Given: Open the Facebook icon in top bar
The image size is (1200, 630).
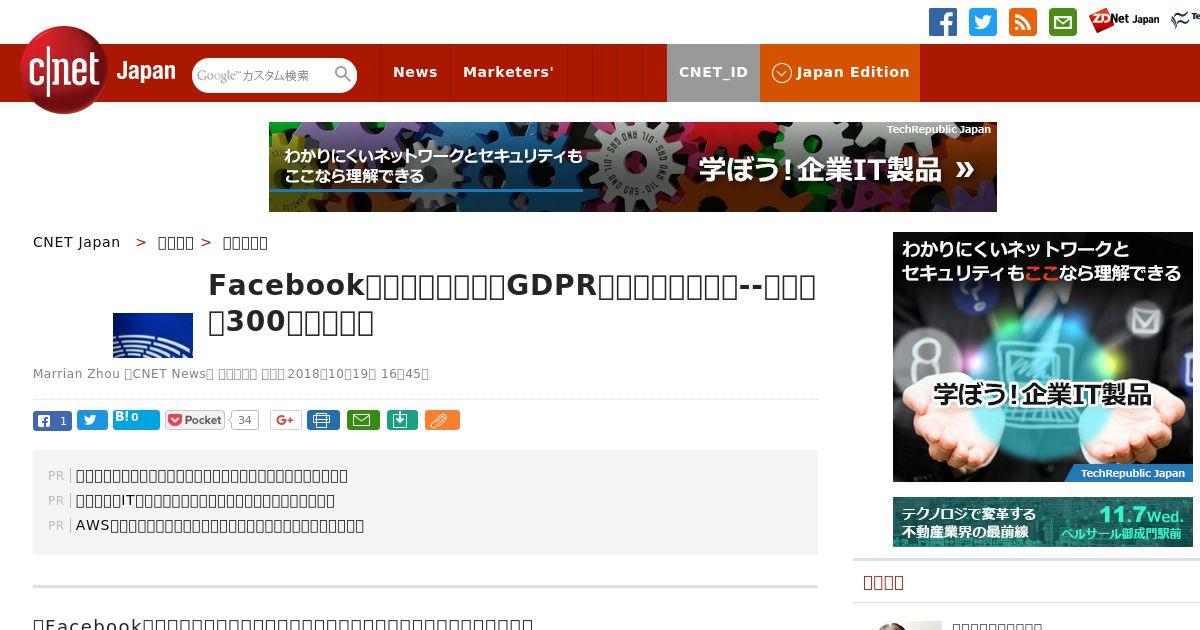Looking at the screenshot, I should [943, 21].
